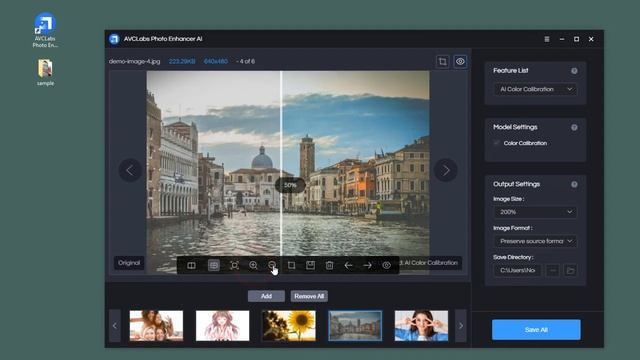Image resolution: width=640 pixels, height=360 pixels.
Task: Click the 50% split slider handle
Action: pos(290,185)
